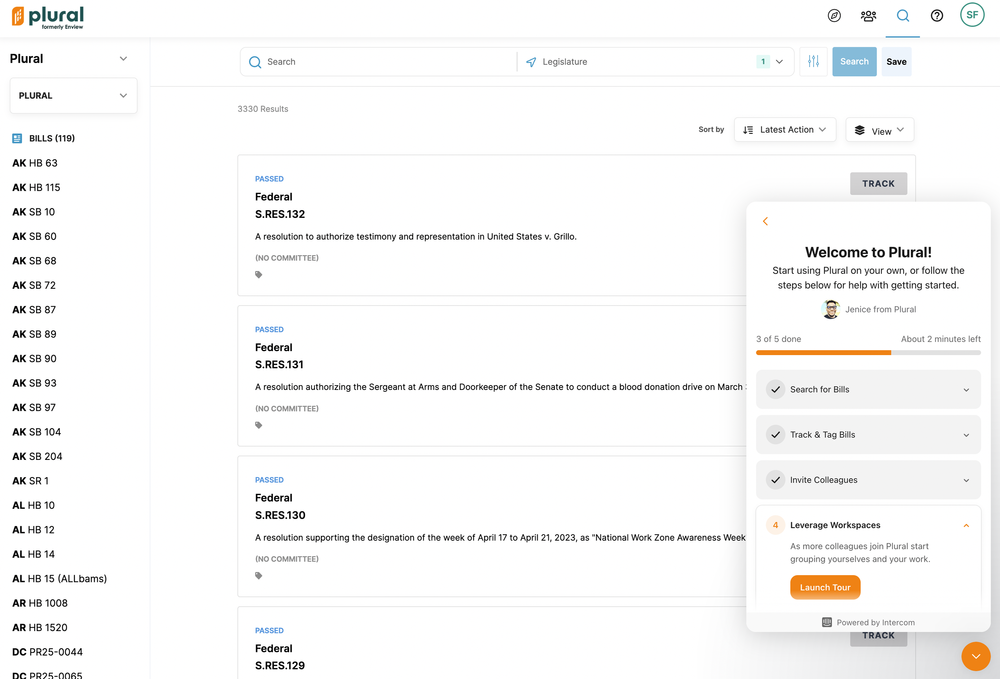Click the Plural logo

tap(47, 17)
